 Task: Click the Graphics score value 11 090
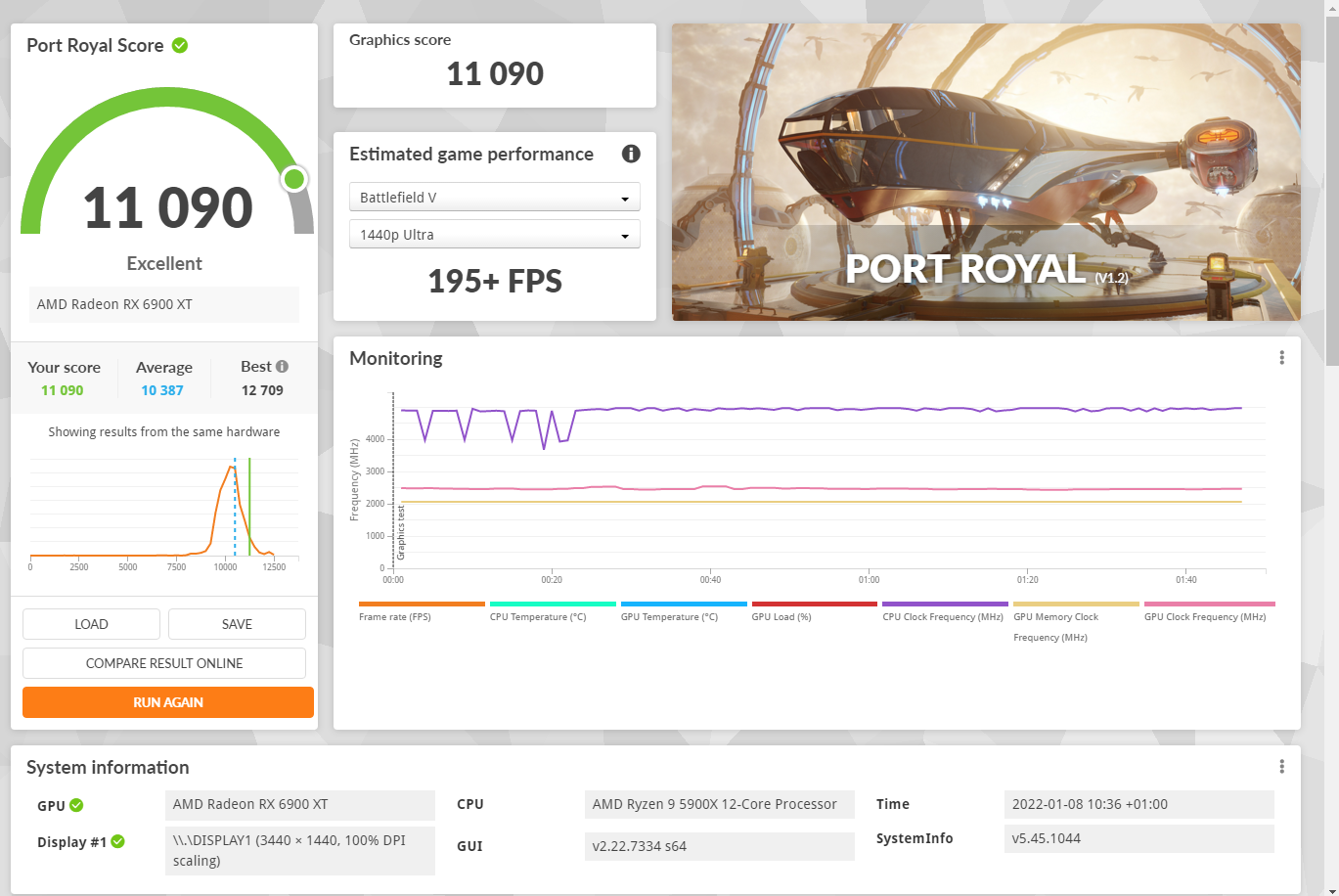495,74
